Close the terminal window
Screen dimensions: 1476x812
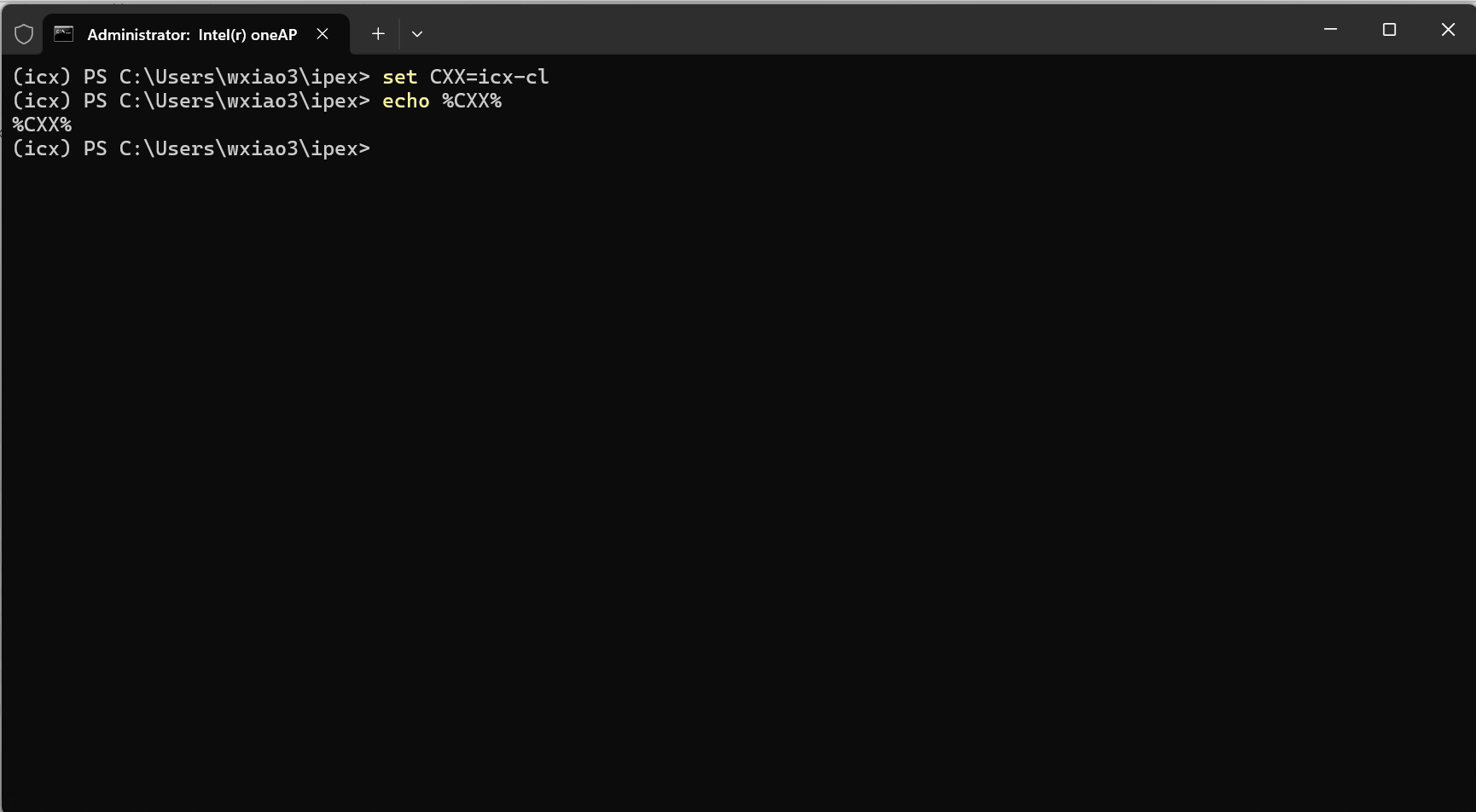pyautogui.click(x=1448, y=30)
